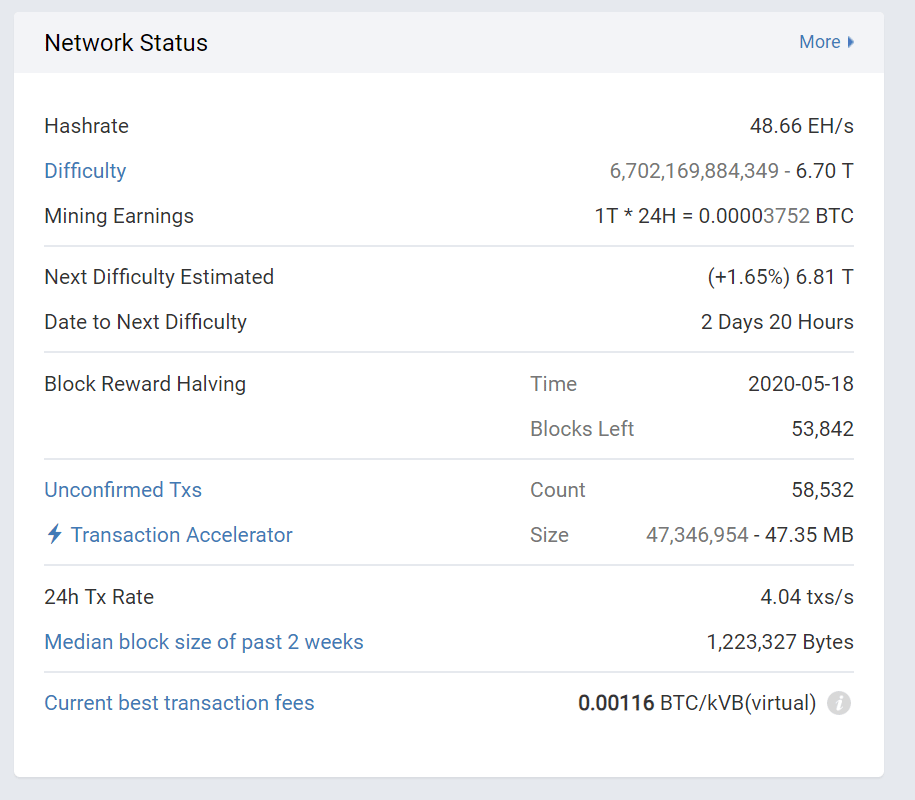Open Median block size of past 2 weeks

click(204, 642)
